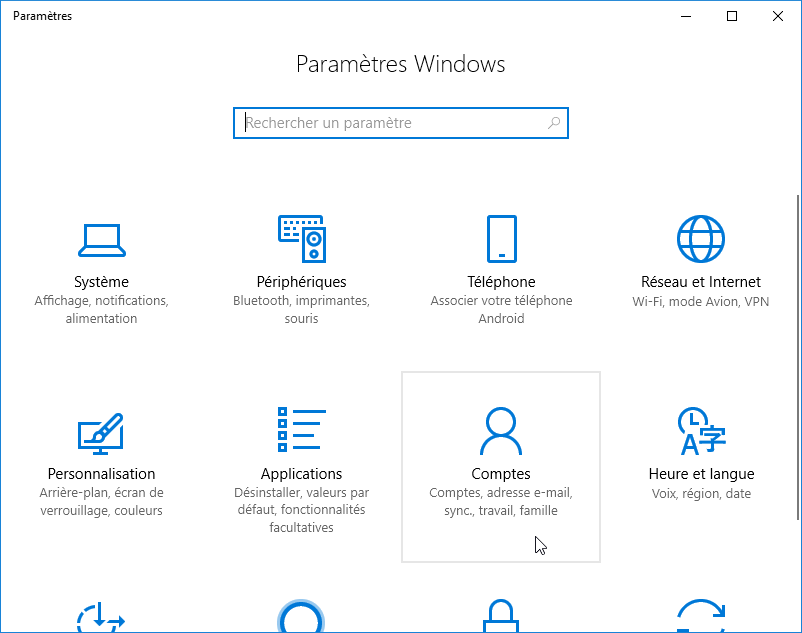
Task: Click the Périphériques title text
Action: coord(302,282)
